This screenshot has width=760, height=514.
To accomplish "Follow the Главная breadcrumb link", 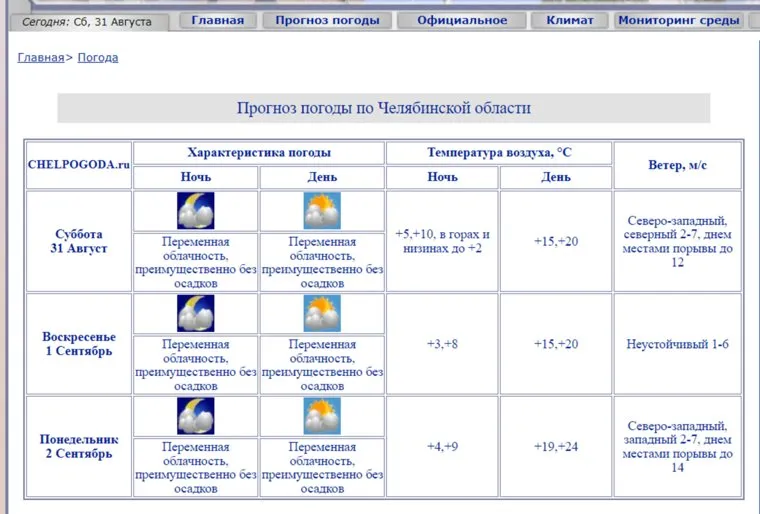I will 41,58.
